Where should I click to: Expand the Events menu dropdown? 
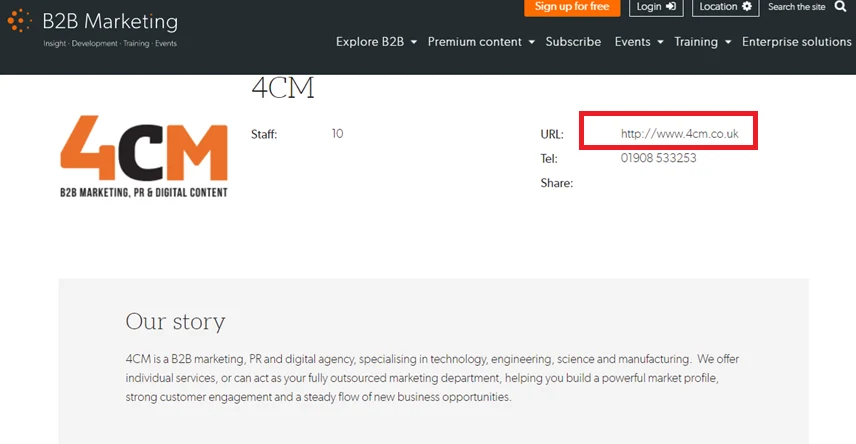[639, 42]
